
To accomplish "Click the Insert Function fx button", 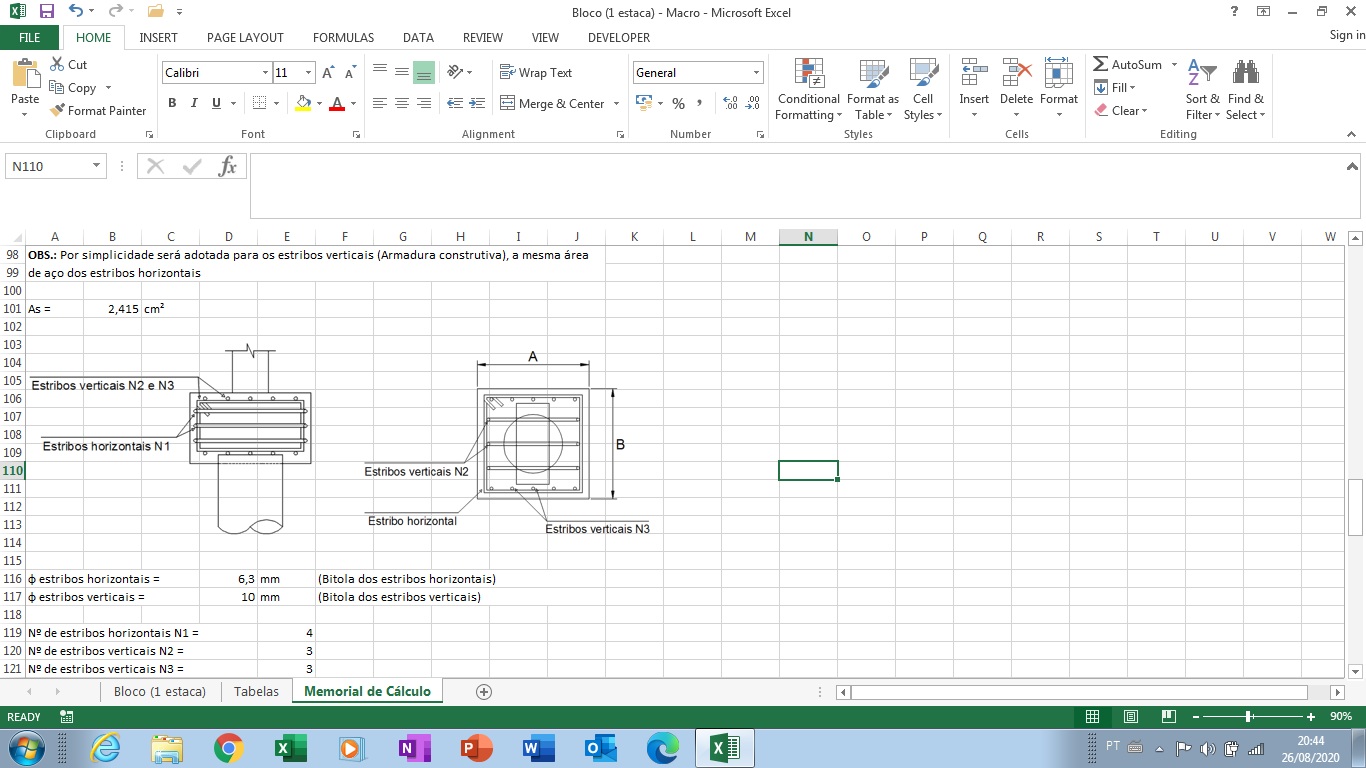I will 228,166.
